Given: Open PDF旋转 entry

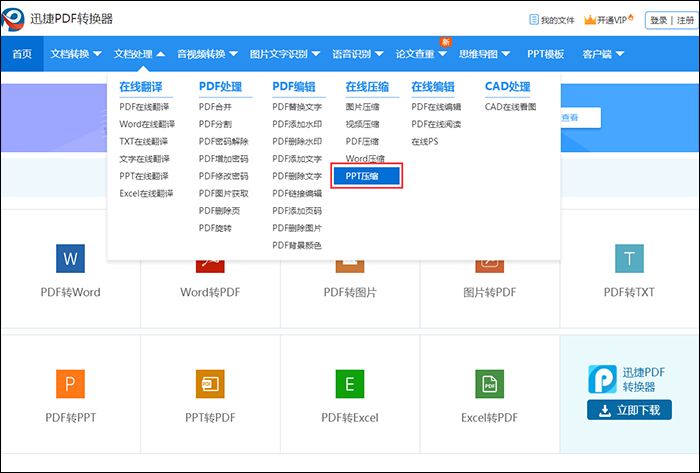Looking at the screenshot, I should pos(215,228).
